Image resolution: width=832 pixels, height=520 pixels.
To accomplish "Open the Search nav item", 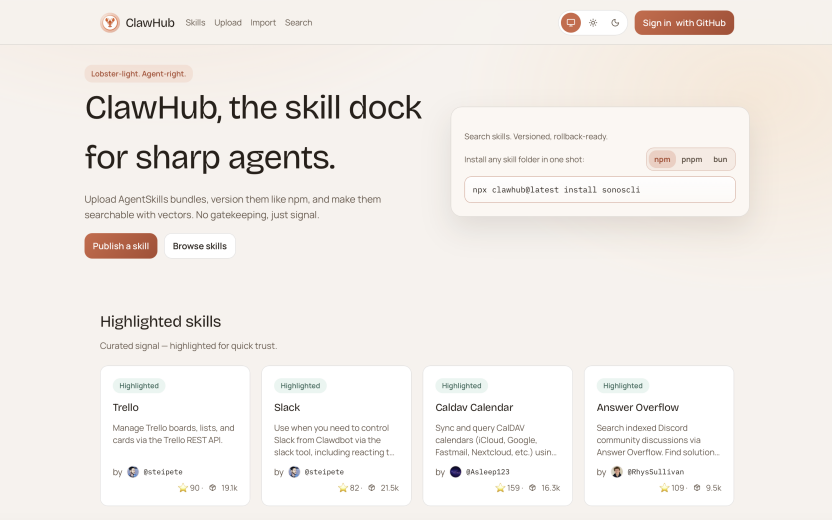I will (298, 23).
